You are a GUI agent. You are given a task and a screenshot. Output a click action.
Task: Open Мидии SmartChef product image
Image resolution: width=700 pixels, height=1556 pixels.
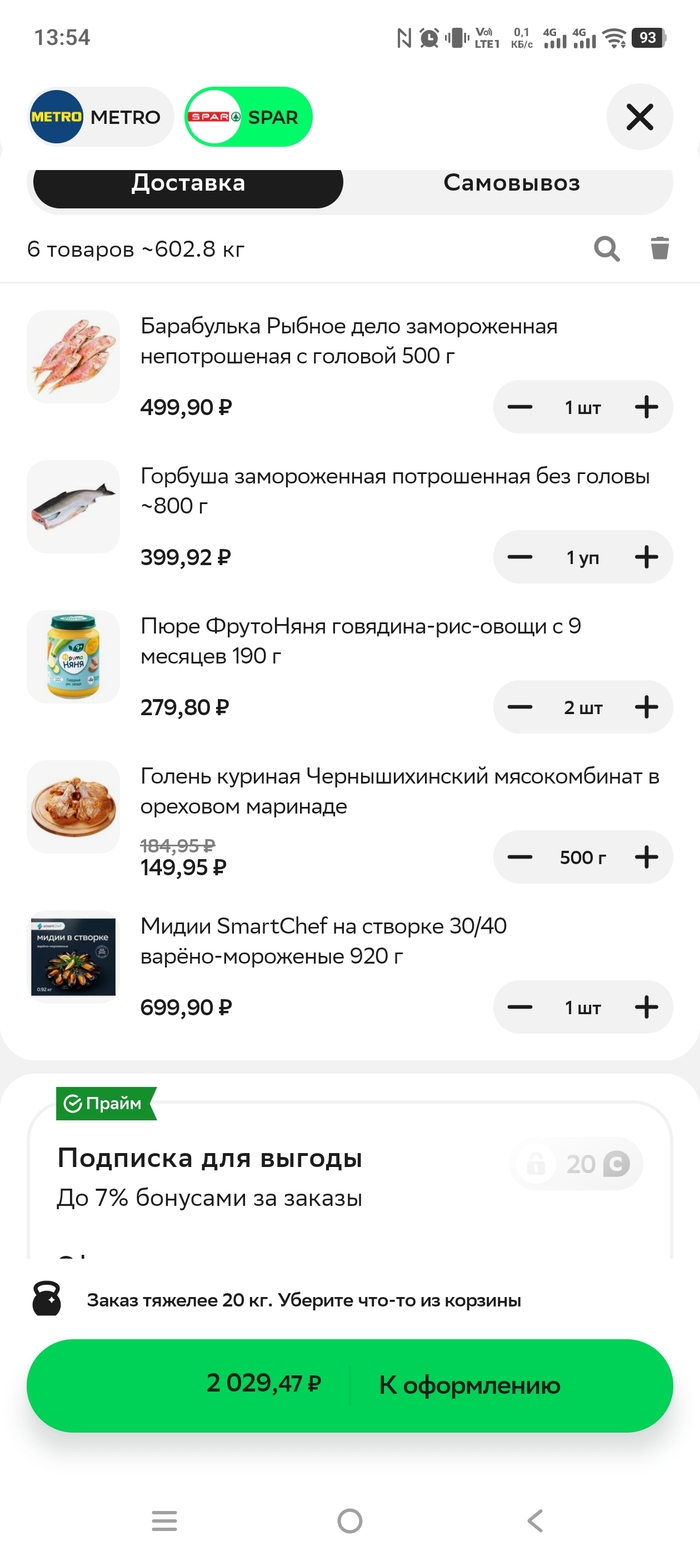pyautogui.click(x=73, y=957)
